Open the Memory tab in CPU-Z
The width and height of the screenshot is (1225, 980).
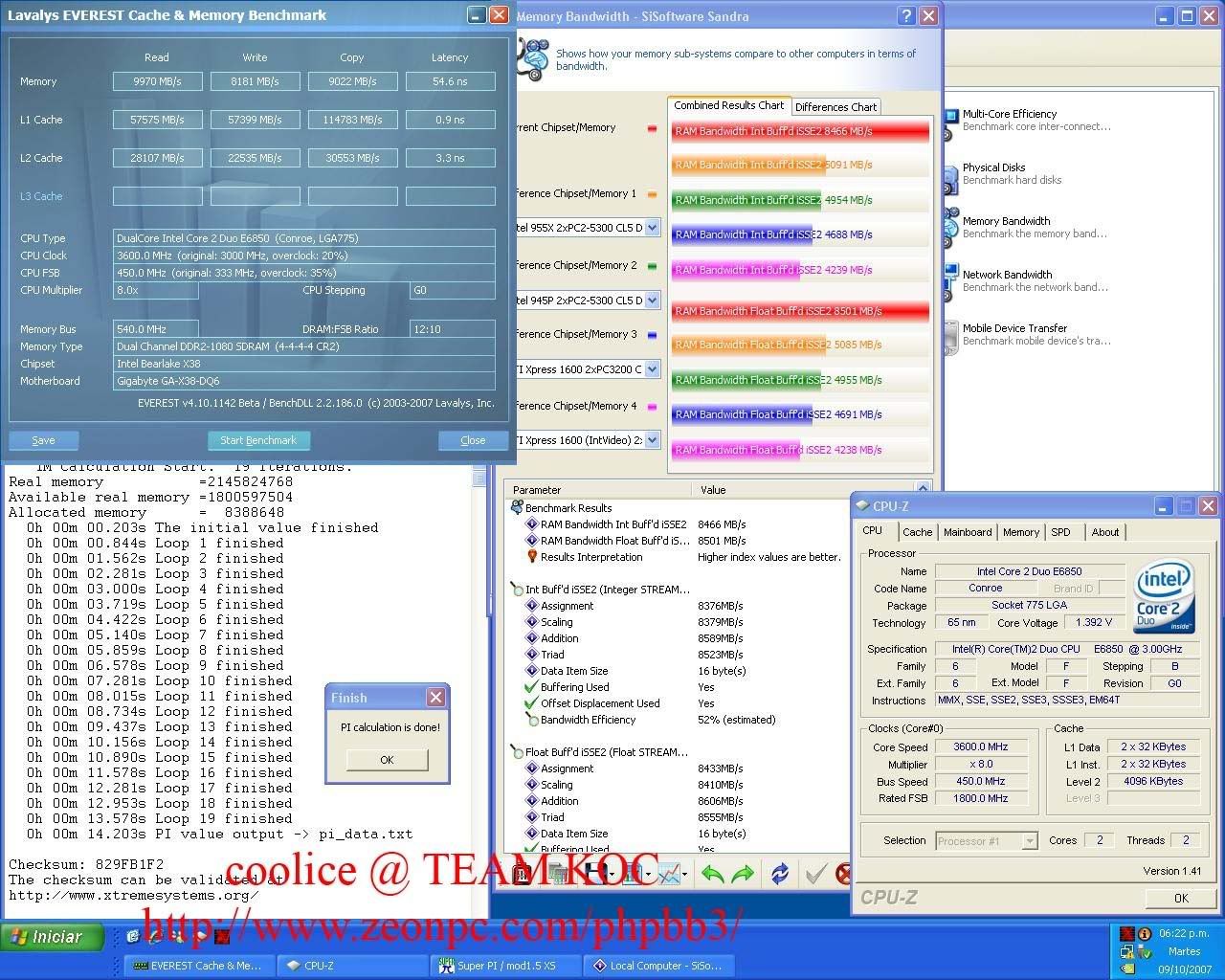[1021, 532]
